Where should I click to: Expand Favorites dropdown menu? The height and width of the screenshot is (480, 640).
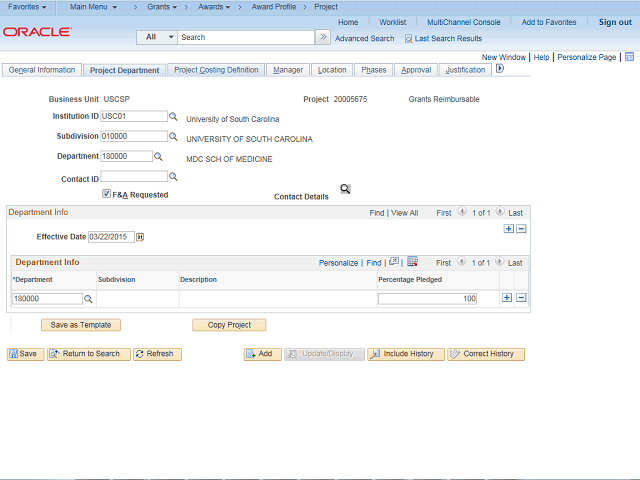[x=27, y=7]
